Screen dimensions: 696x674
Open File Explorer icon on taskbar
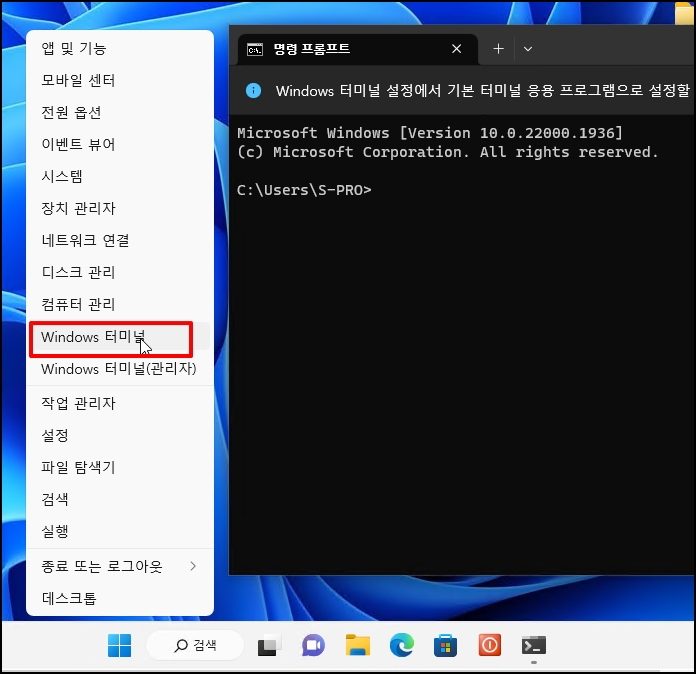[x=358, y=645]
